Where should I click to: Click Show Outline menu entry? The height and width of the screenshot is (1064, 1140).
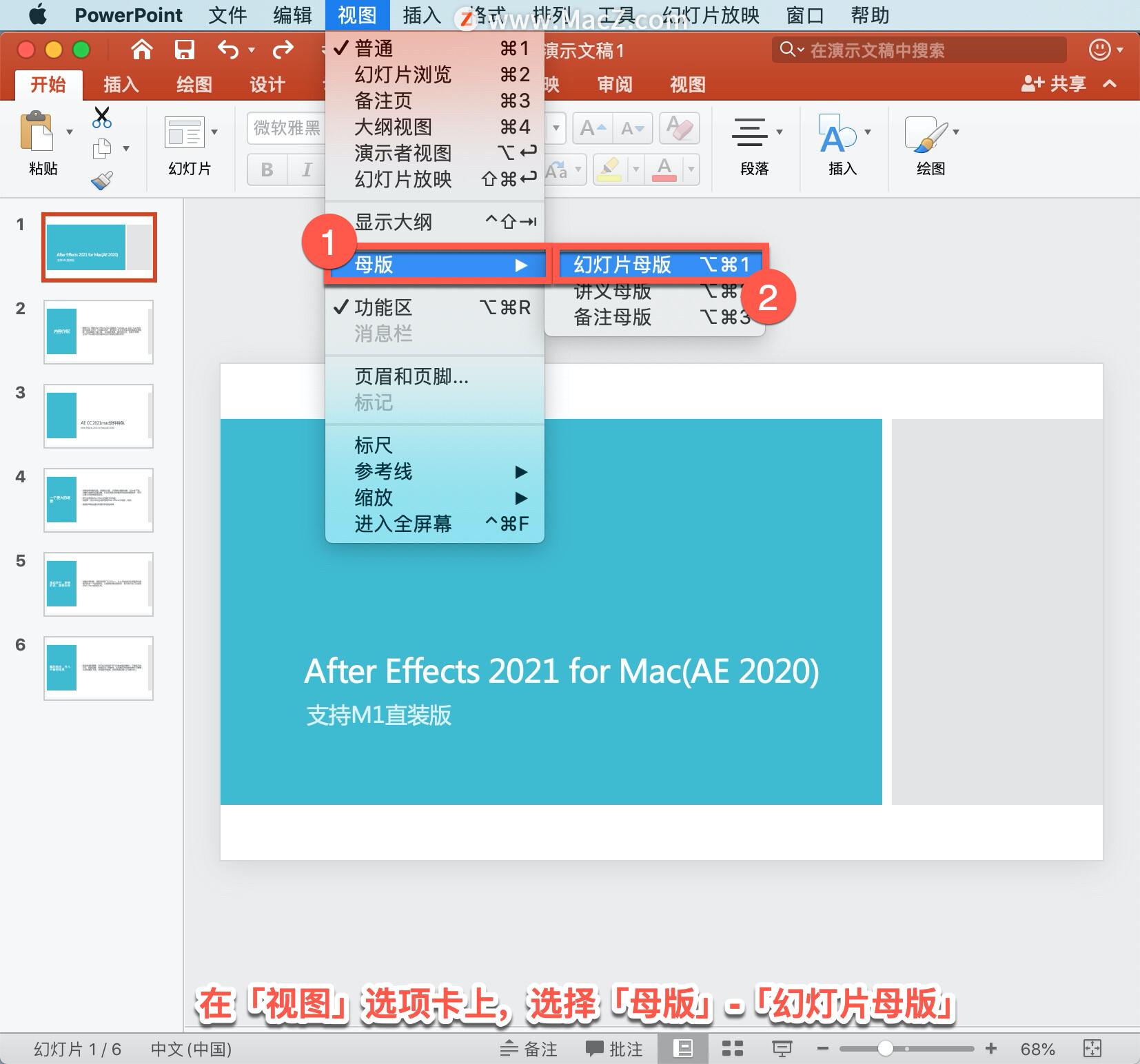(x=435, y=222)
